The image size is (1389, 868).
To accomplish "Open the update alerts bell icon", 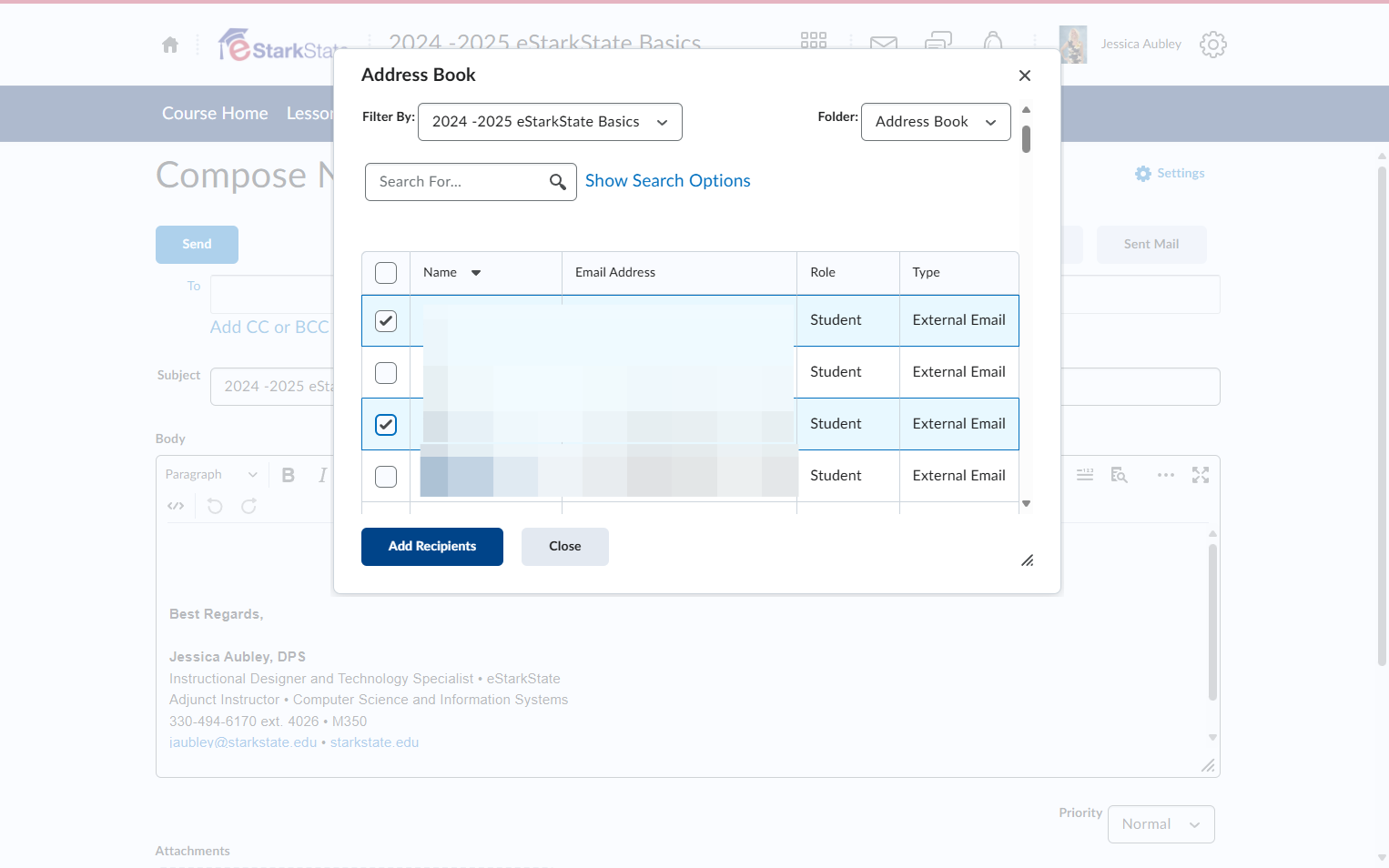I will click(x=993, y=41).
